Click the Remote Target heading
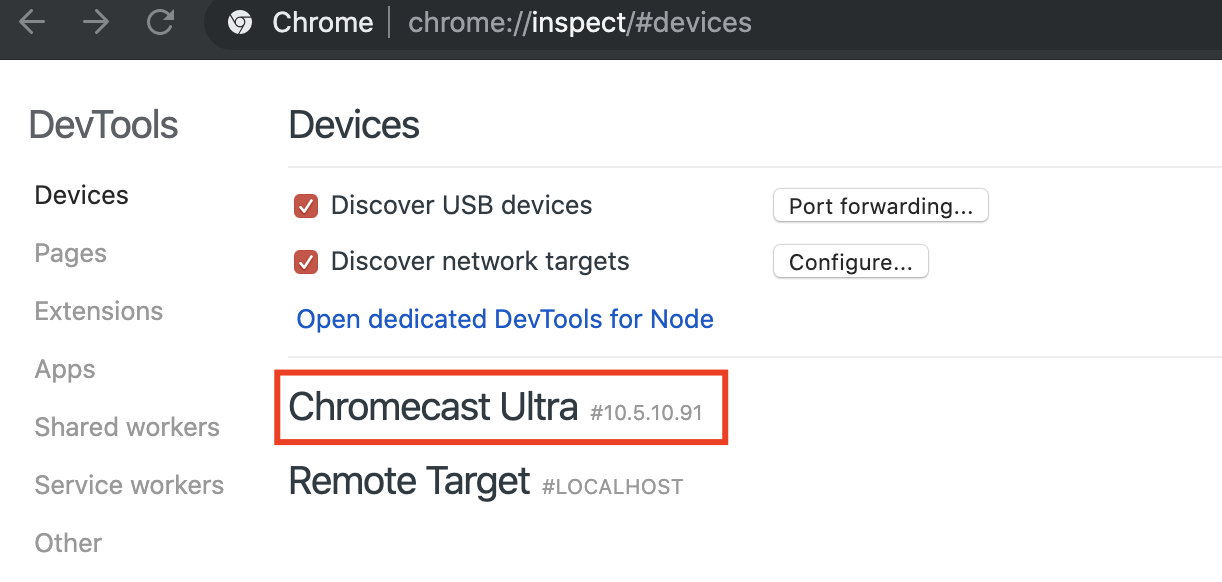 tap(408, 481)
